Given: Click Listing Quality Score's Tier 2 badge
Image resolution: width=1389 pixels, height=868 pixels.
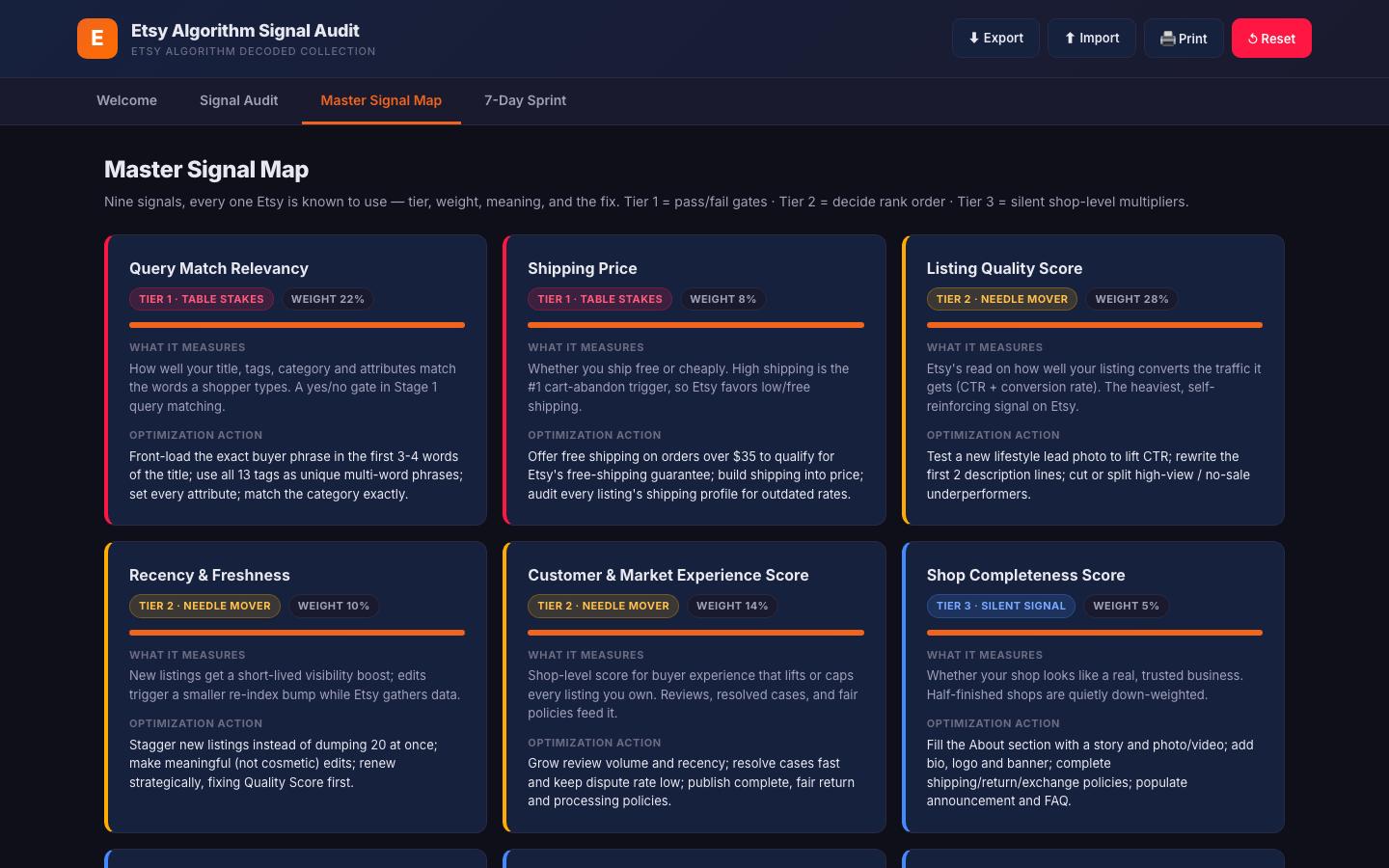Looking at the screenshot, I should (1002, 299).
